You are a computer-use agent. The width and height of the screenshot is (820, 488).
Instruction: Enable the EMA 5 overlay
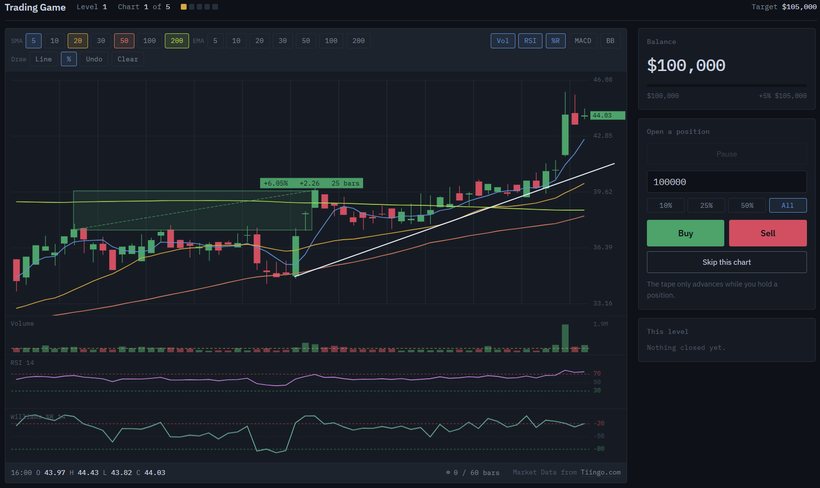[x=215, y=41]
